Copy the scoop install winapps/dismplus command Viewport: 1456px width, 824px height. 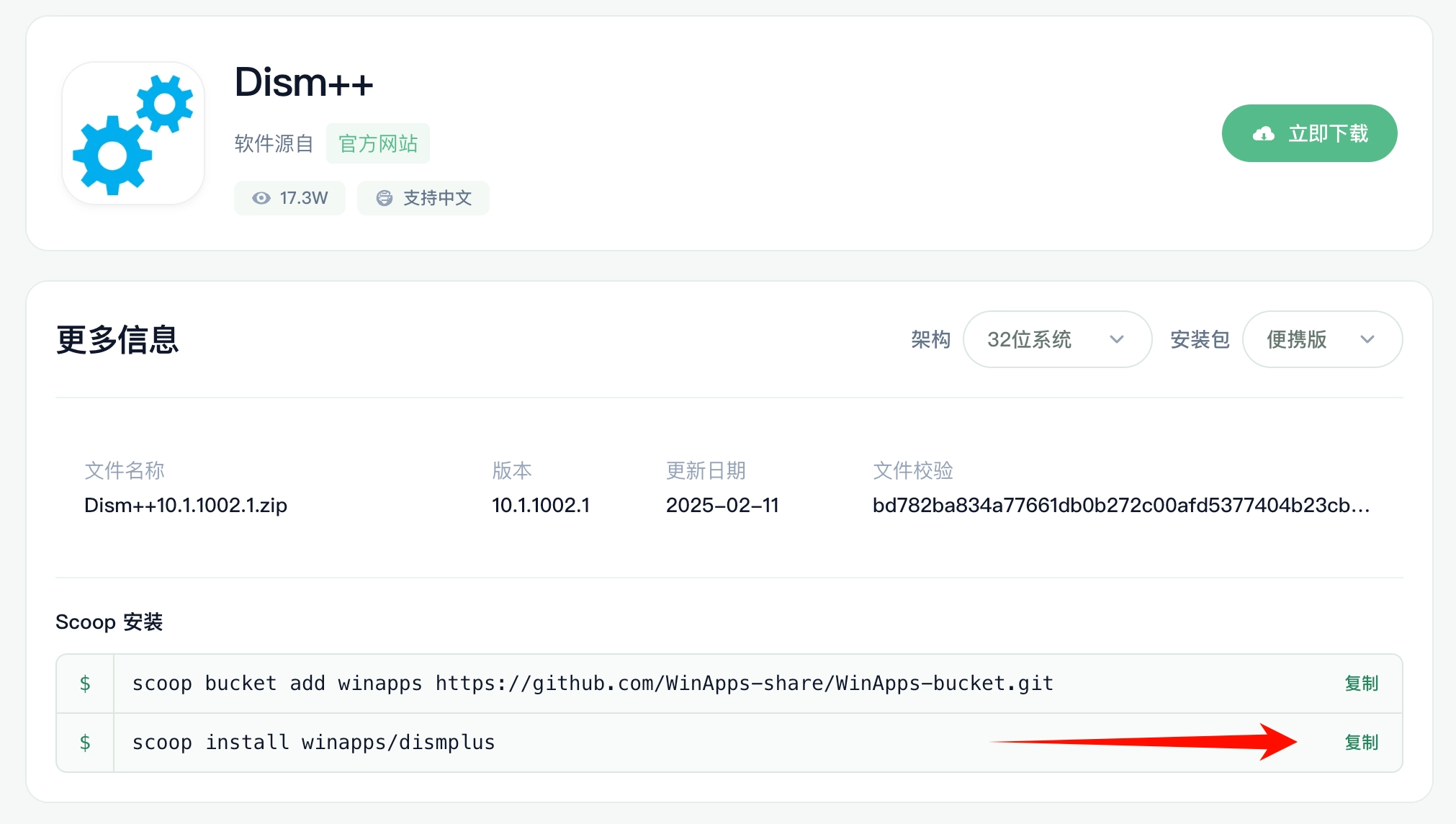click(x=1361, y=743)
